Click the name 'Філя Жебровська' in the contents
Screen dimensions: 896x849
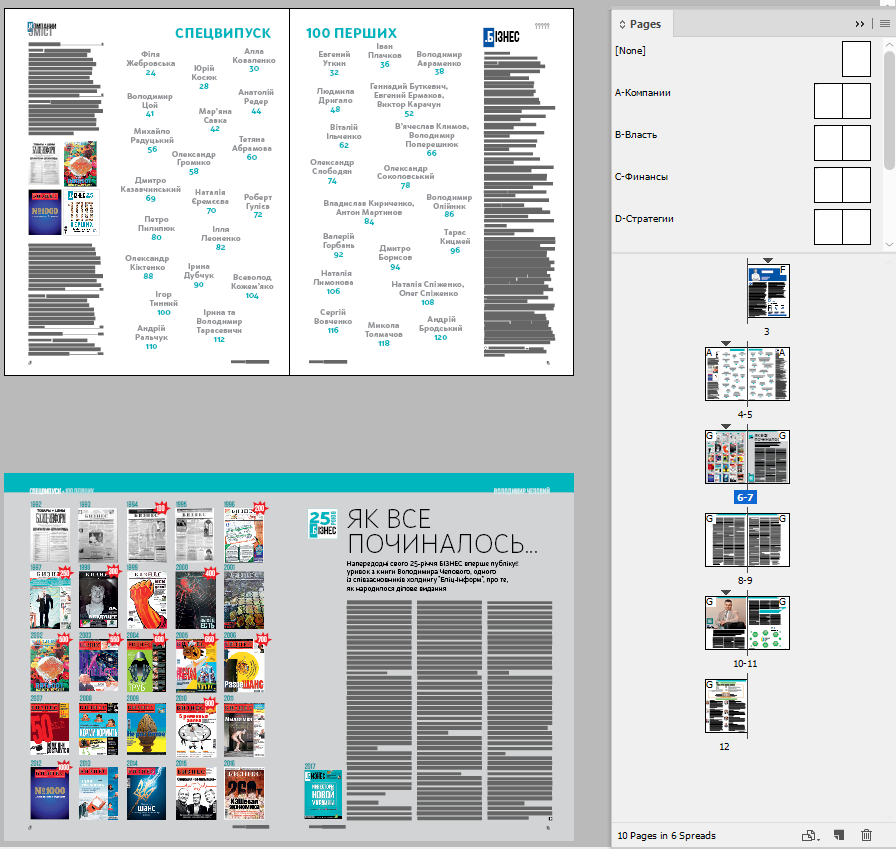(151, 59)
